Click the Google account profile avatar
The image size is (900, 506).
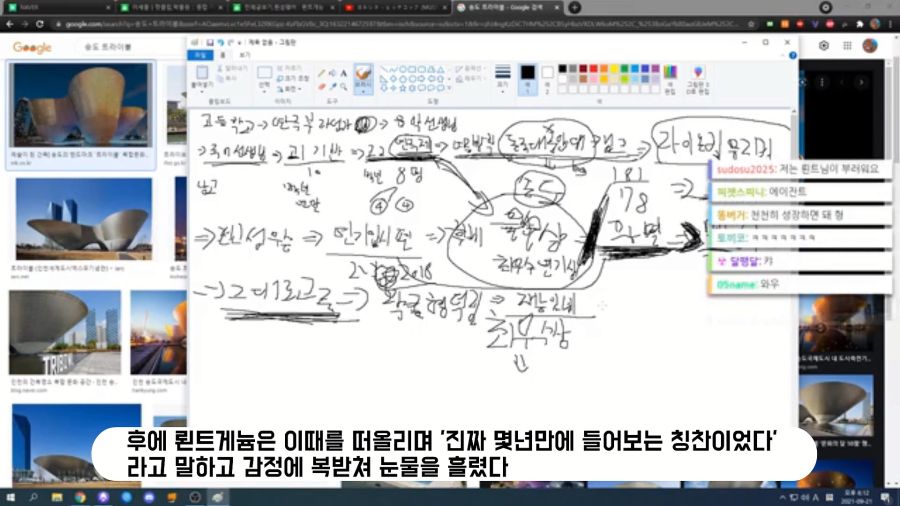point(870,46)
